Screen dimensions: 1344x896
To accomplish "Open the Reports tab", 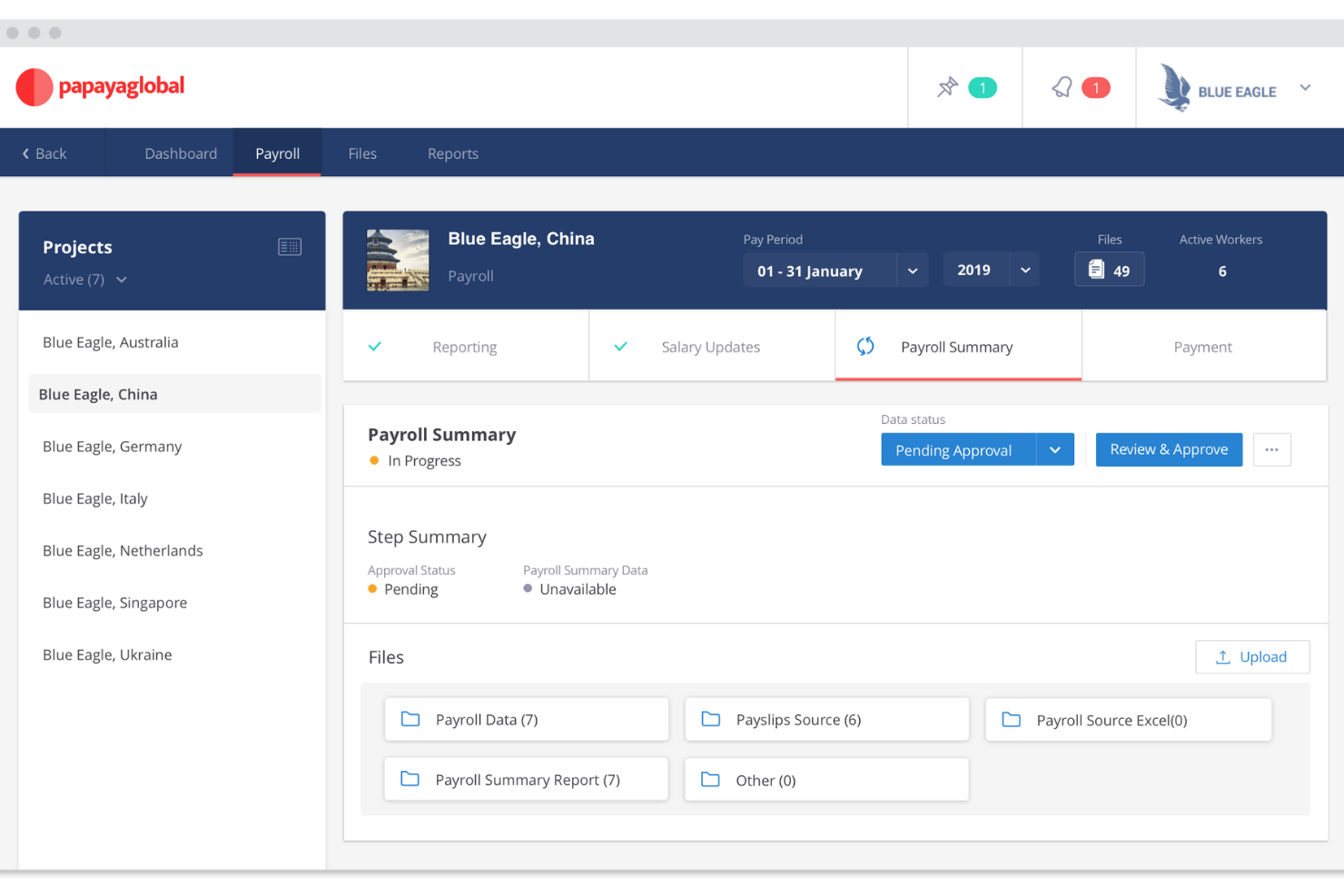I will tap(453, 153).
